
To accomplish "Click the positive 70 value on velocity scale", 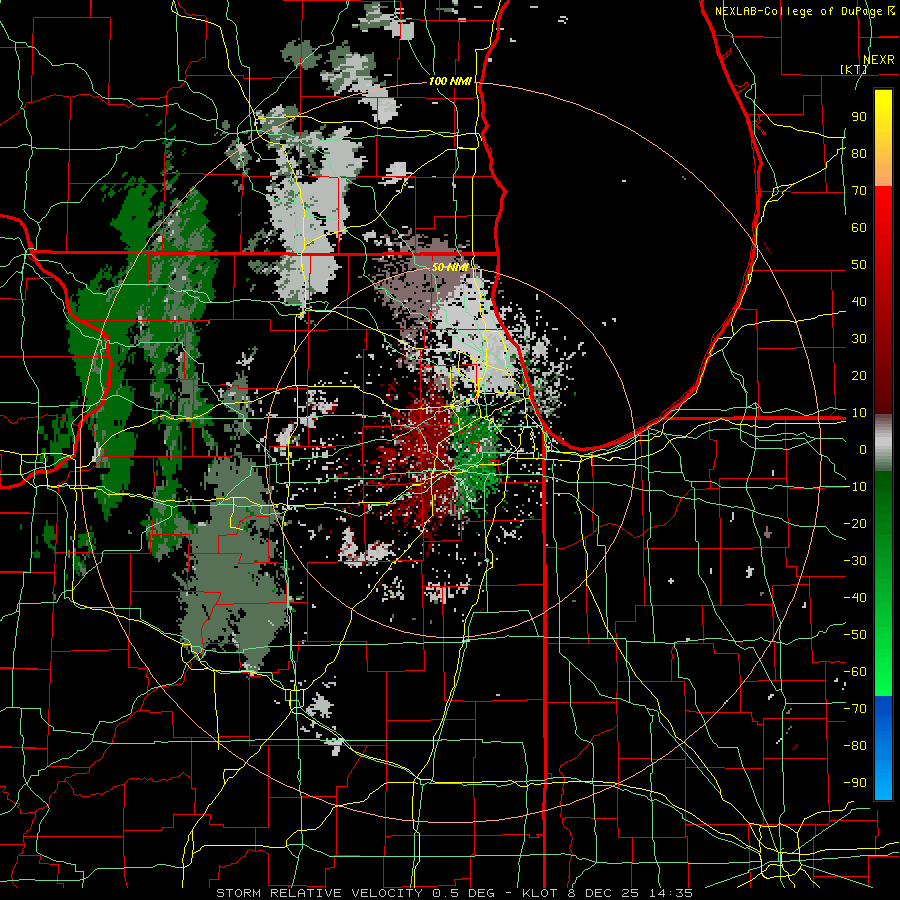I will click(859, 191).
